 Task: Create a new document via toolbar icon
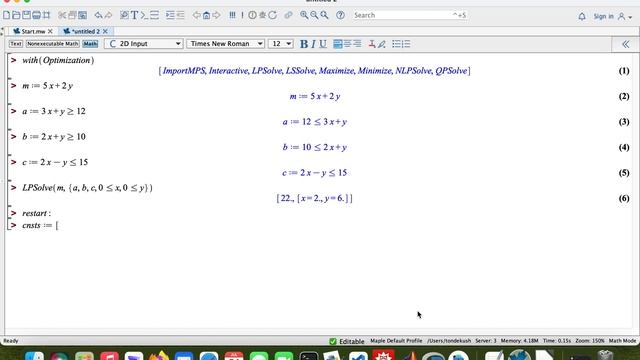point(7,15)
